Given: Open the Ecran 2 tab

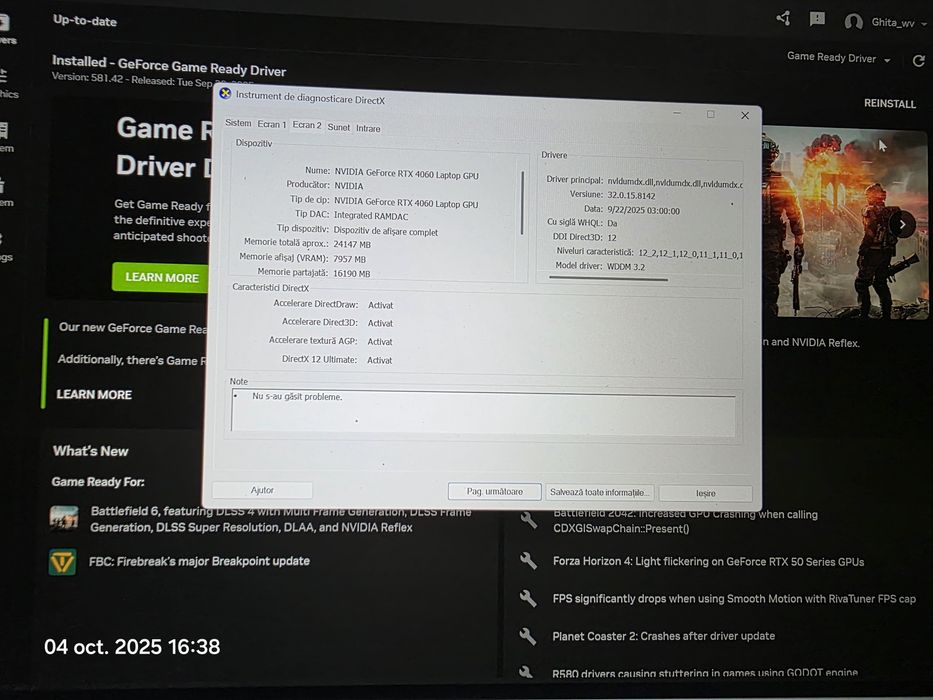Looking at the screenshot, I should pyautogui.click(x=306, y=125).
